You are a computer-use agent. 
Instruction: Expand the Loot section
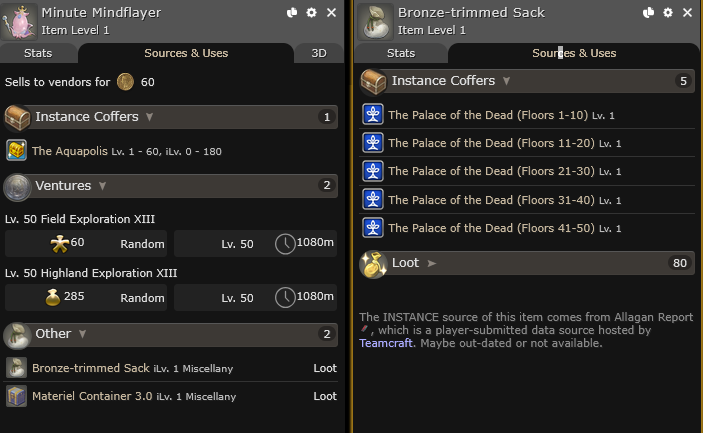[x=433, y=263]
